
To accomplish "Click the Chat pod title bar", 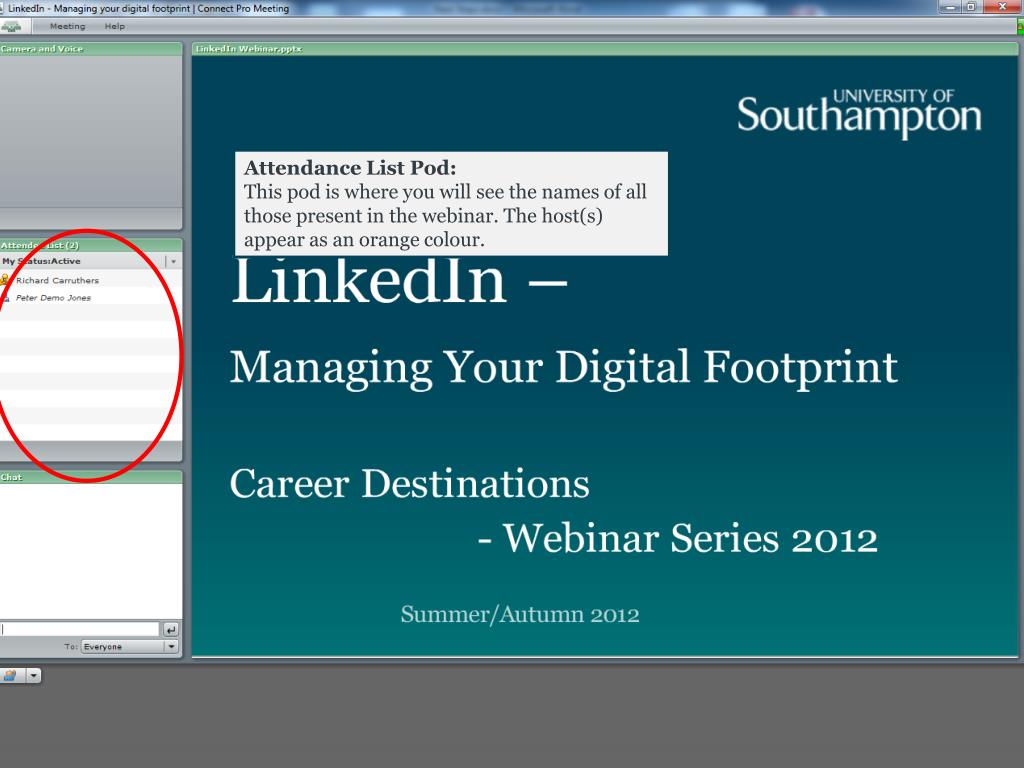I will (x=91, y=477).
